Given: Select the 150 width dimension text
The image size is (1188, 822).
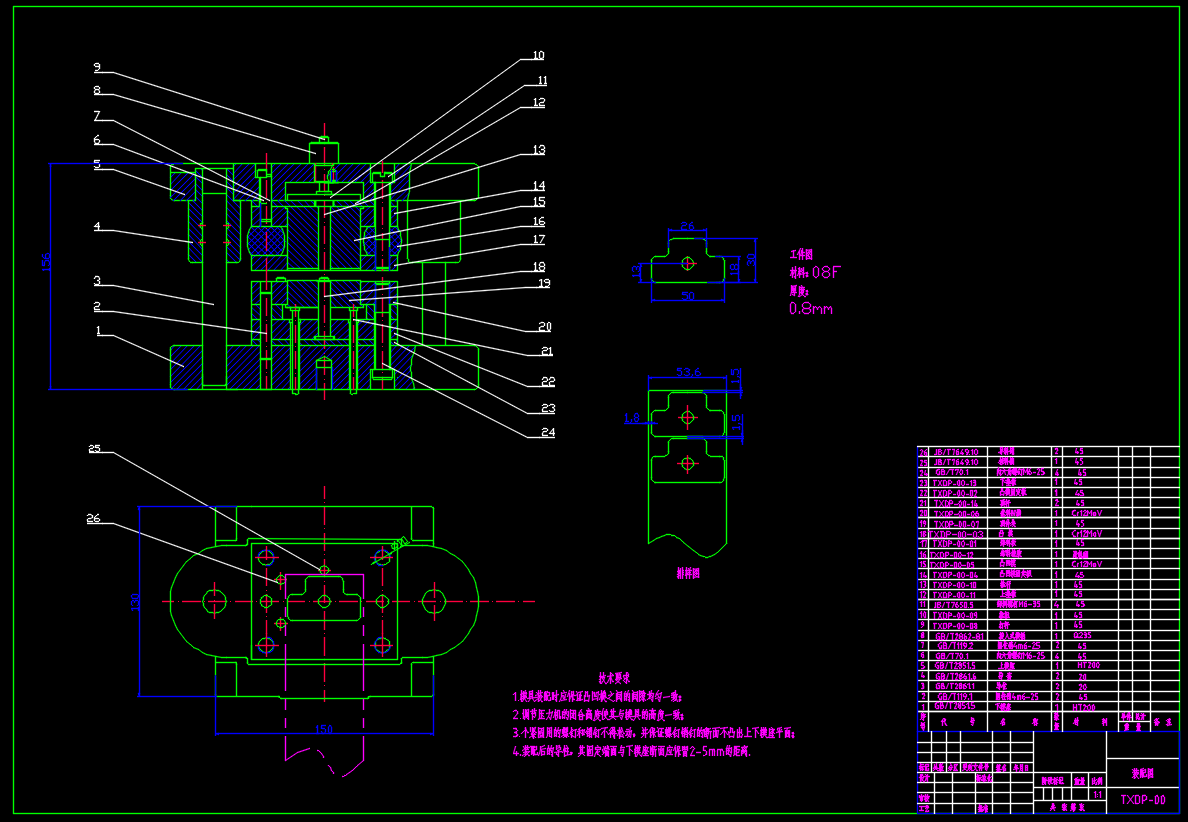Looking at the screenshot, I should pos(323,729).
